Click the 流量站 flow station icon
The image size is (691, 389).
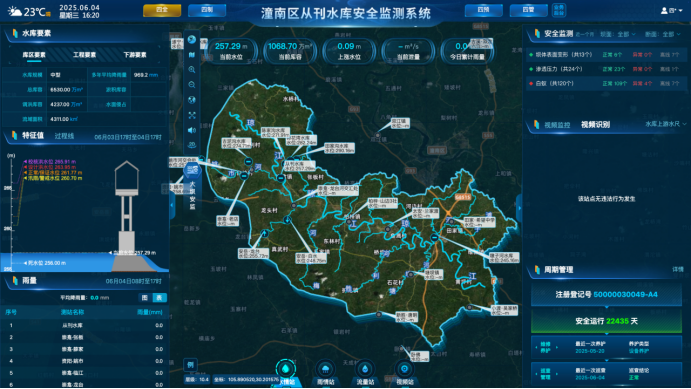tap(365, 369)
